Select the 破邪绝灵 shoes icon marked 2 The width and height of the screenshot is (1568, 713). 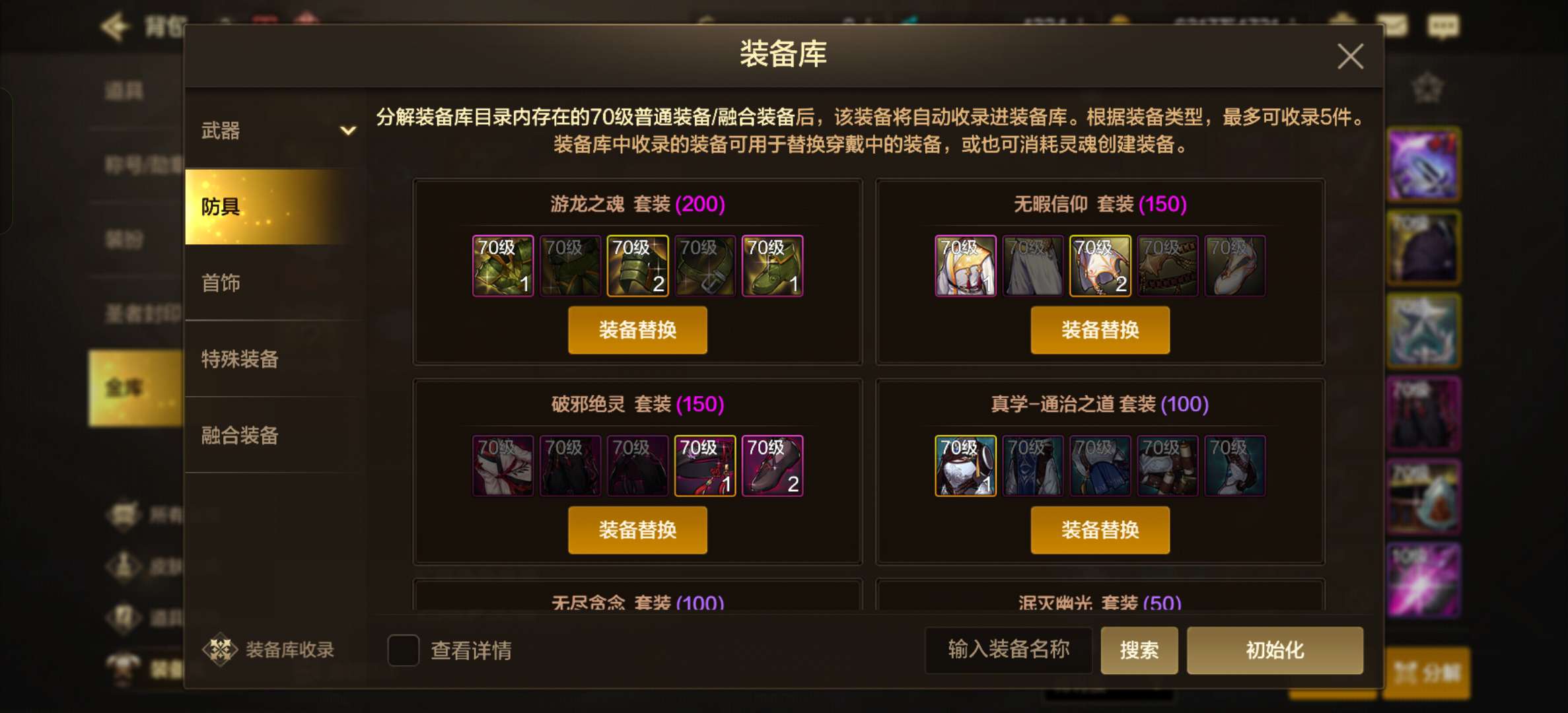[772, 466]
